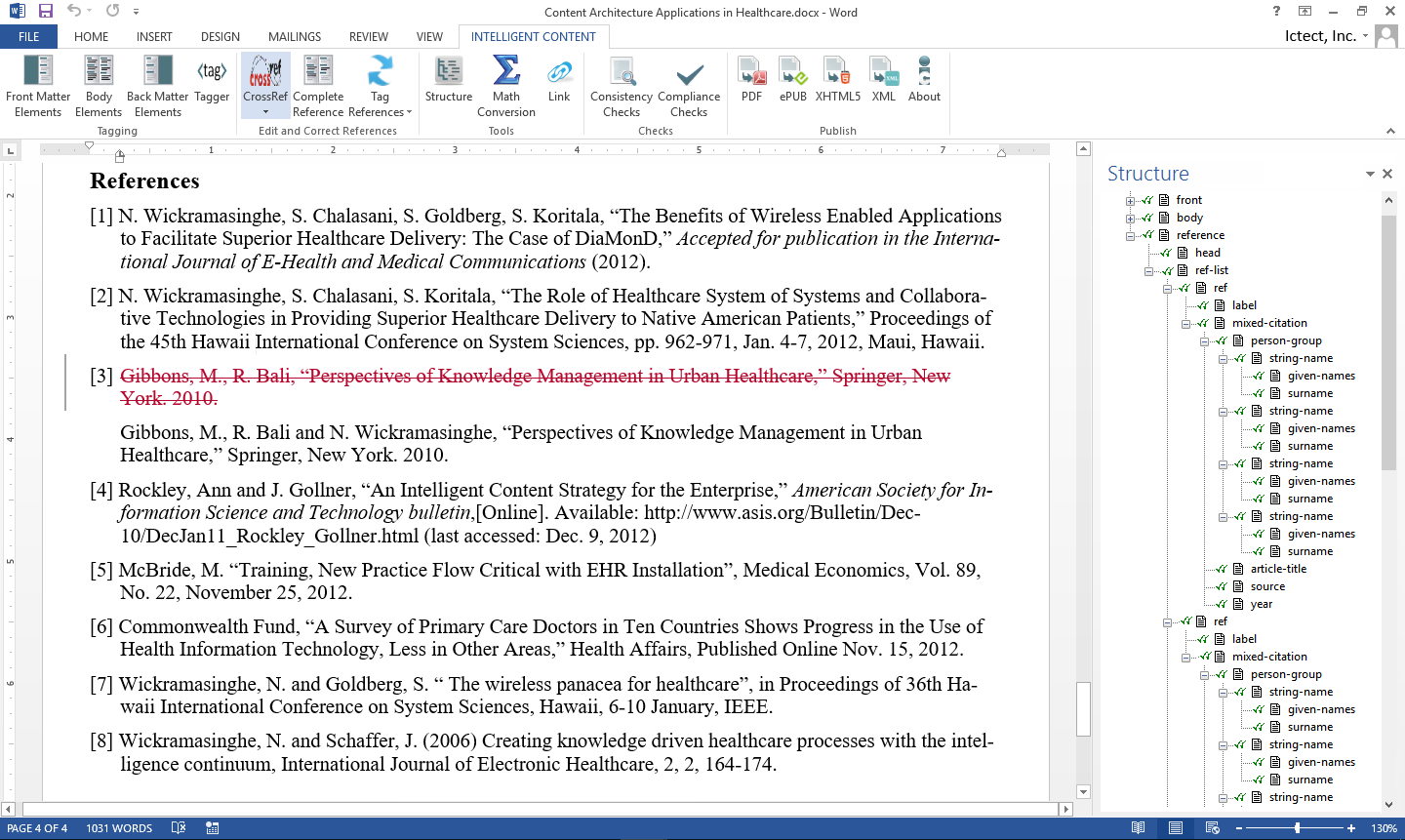Image resolution: width=1405 pixels, height=840 pixels.
Task: Publish document as ePUB
Action: tap(793, 79)
